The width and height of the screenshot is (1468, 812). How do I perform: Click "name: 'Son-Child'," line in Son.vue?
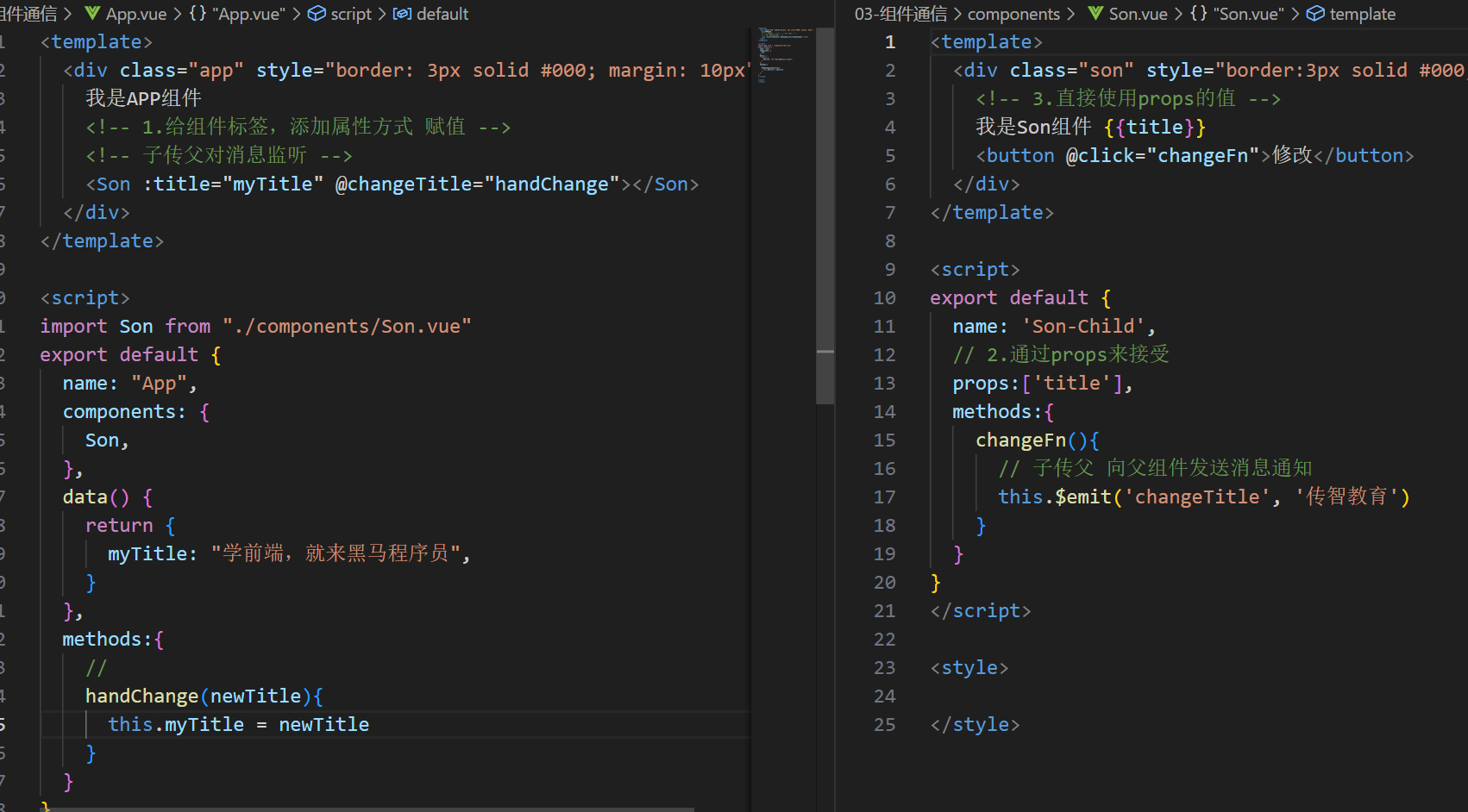point(1054,326)
